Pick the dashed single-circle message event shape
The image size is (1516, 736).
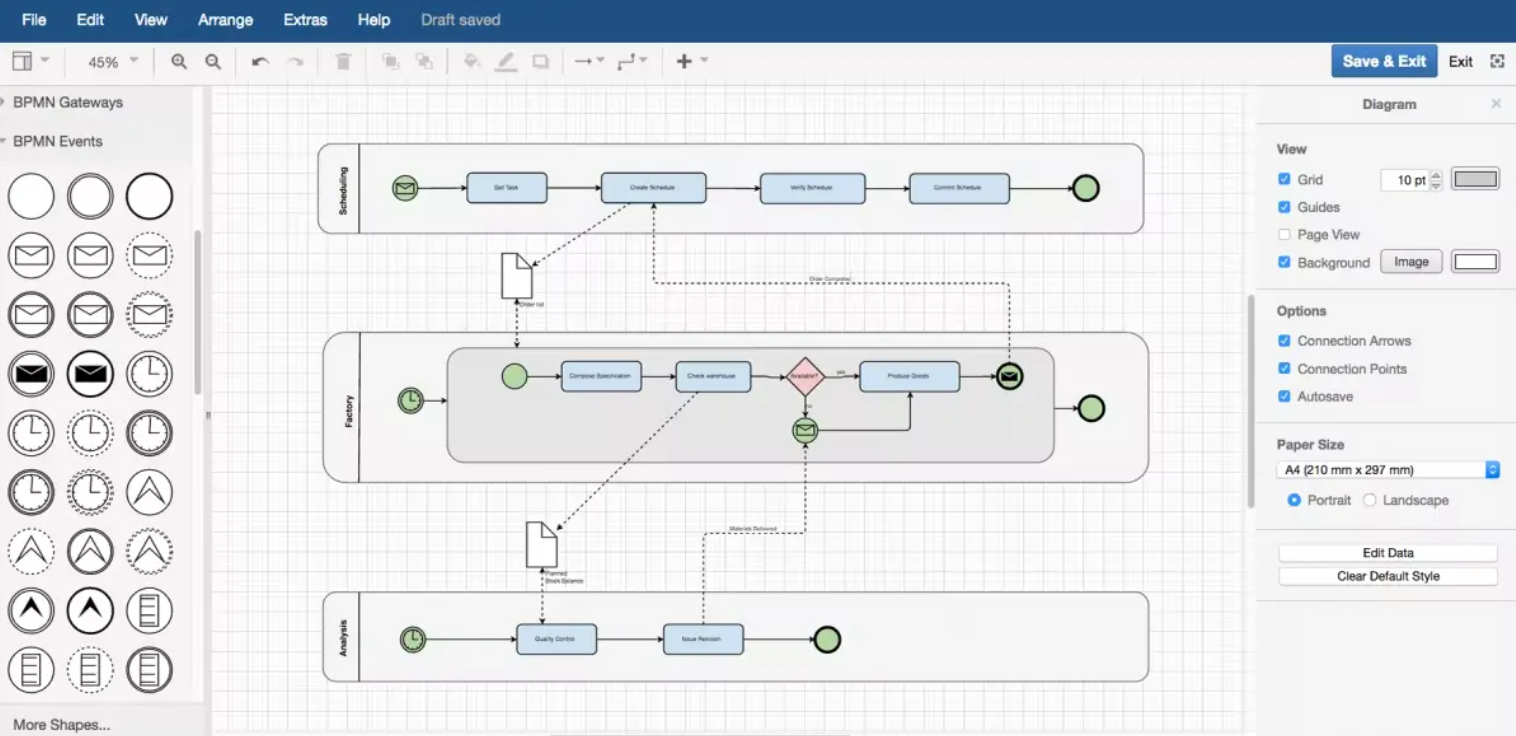(149, 256)
